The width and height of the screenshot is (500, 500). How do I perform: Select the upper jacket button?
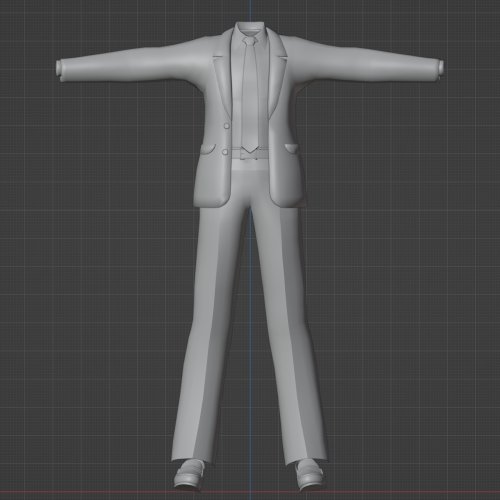(x=227, y=126)
